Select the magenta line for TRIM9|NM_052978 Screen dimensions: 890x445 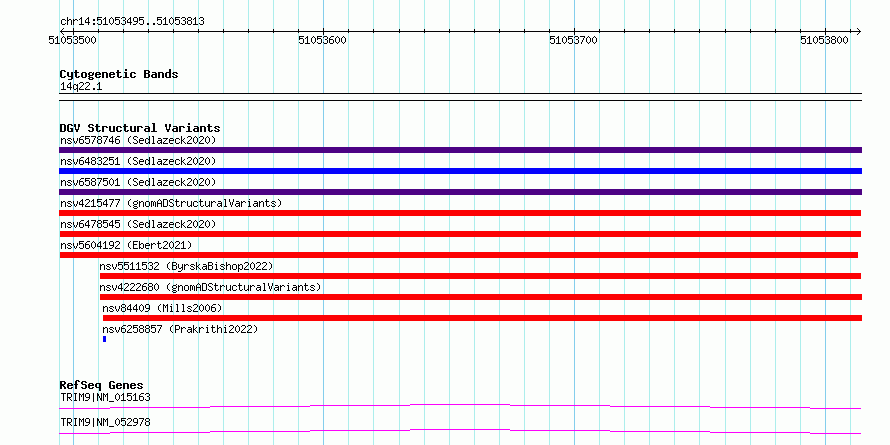(460, 431)
